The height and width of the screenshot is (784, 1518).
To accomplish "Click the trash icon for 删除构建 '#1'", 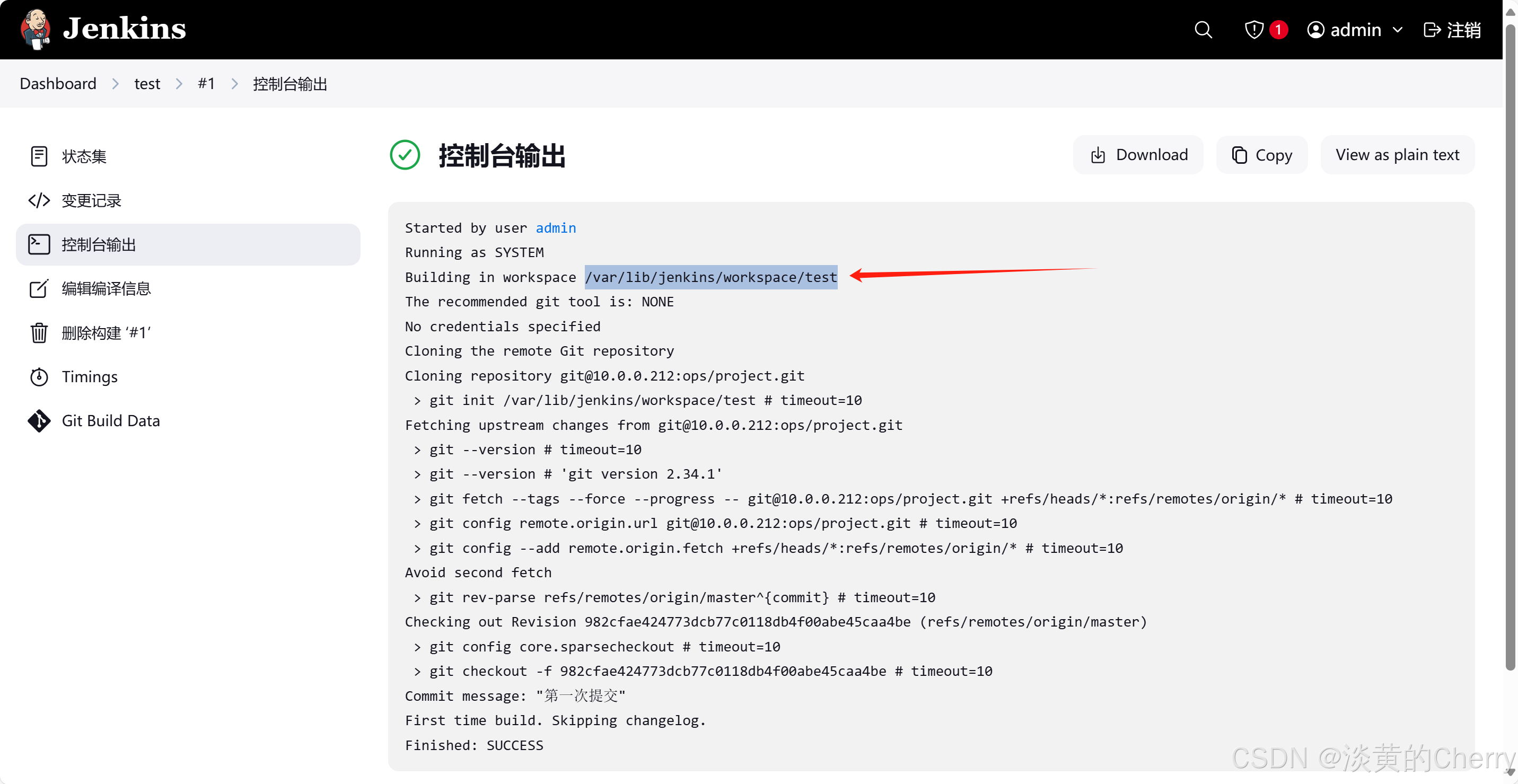I will (39, 333).
